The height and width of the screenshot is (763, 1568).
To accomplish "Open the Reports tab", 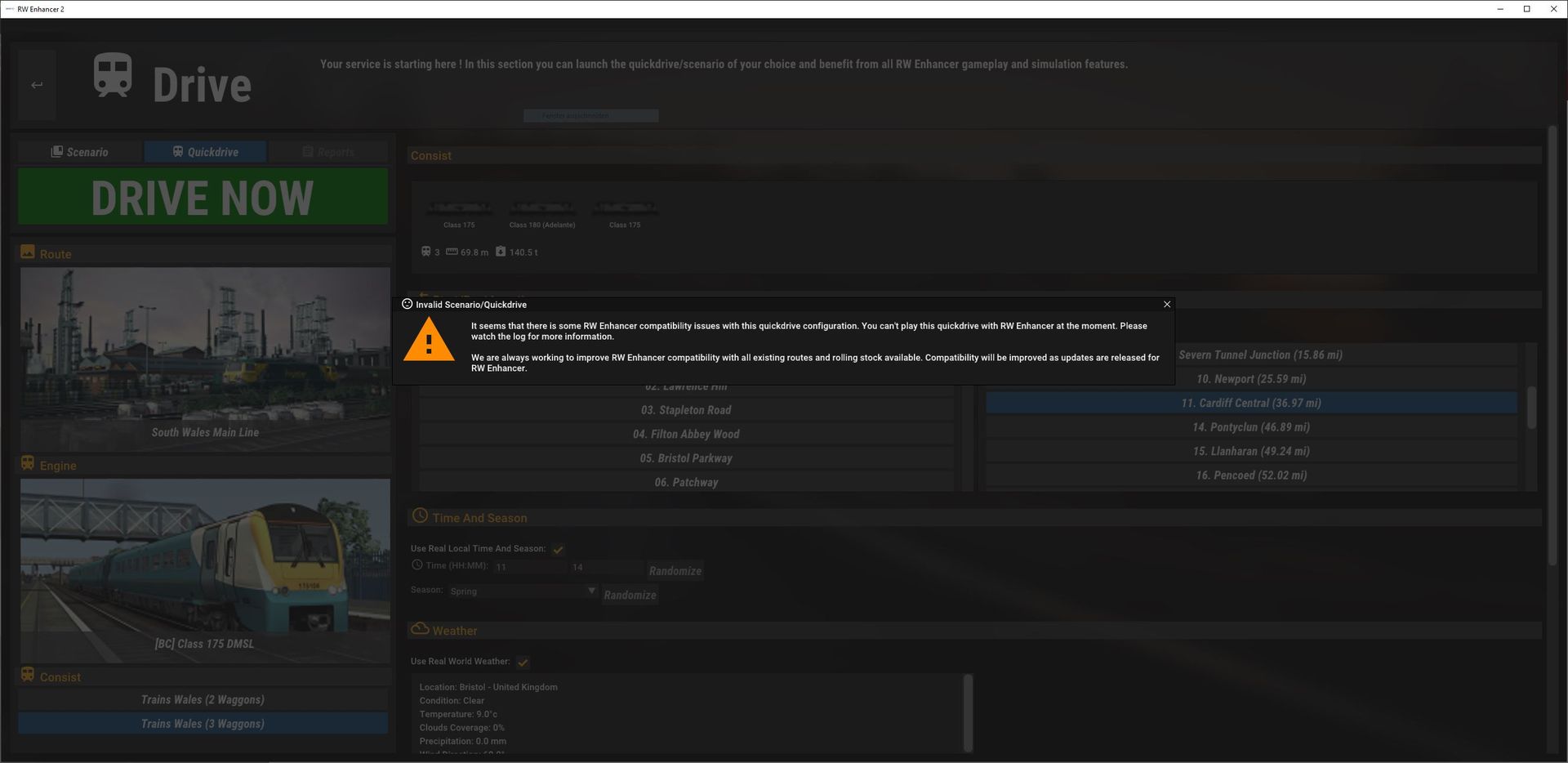I will [x=328, y=152].
